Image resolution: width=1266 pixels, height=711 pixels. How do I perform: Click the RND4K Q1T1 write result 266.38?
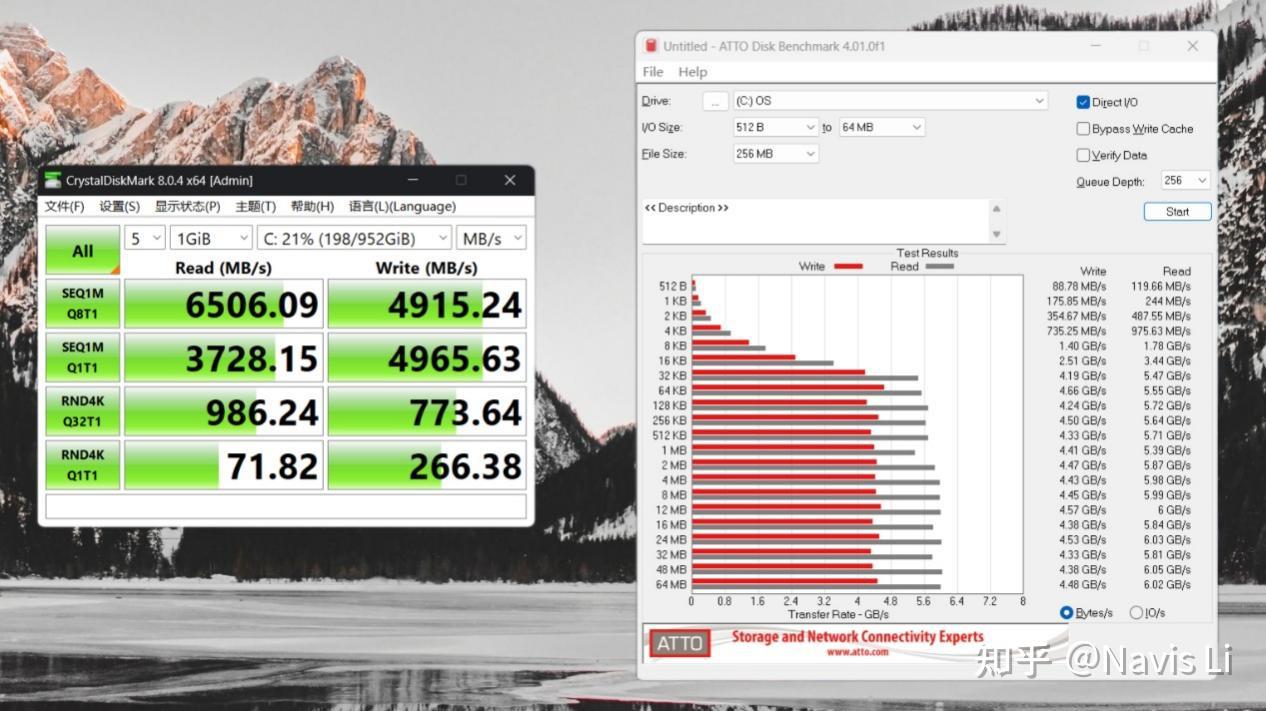click(x=426, y=466)
